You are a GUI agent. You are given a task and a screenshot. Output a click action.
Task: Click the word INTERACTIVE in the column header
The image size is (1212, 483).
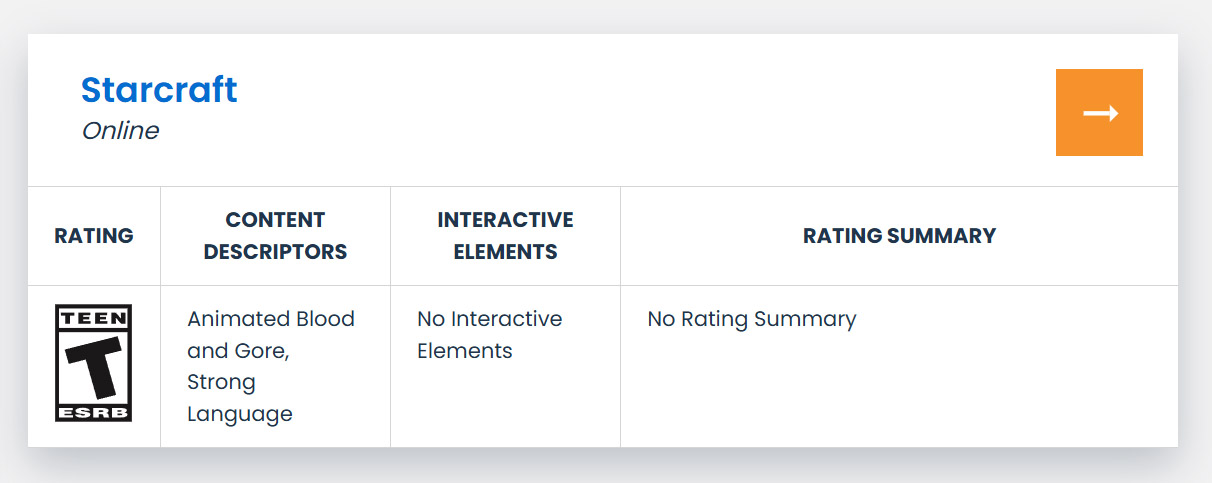click(x=505, y=220)
